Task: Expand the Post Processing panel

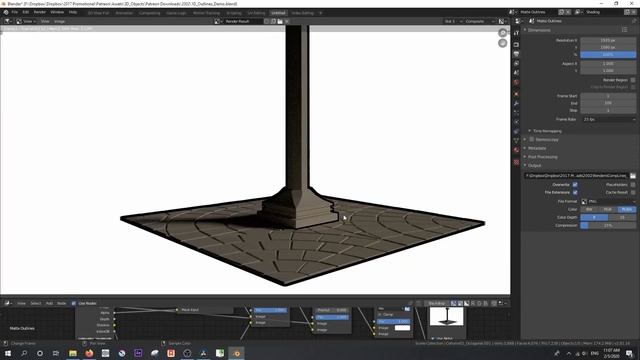Action: (525, 157)
